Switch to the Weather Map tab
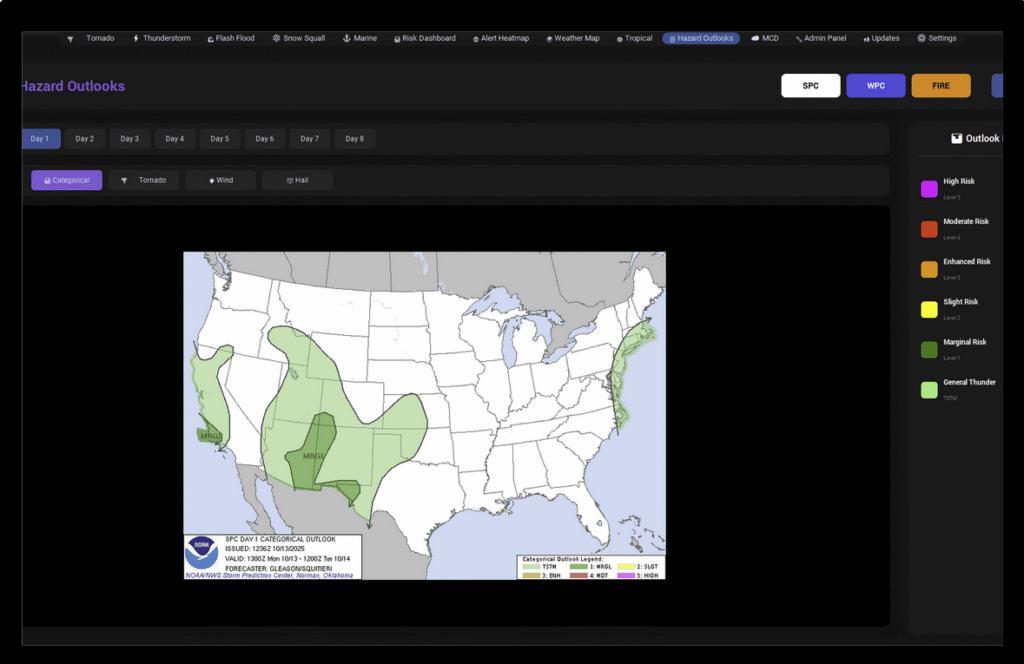This screenshot has height=664, width=1024. (573, 39)
